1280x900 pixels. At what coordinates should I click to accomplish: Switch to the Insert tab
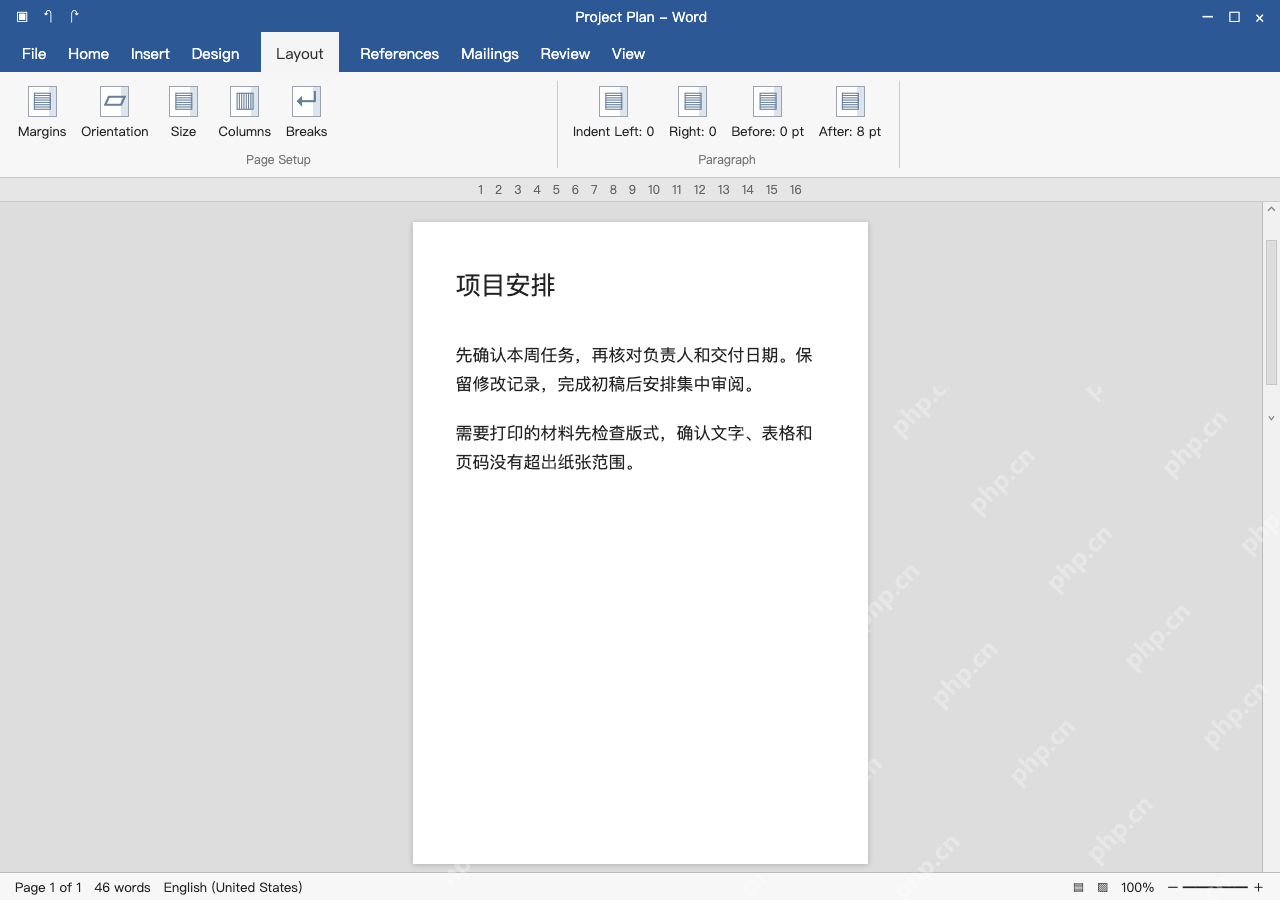(x=150, y=54)
